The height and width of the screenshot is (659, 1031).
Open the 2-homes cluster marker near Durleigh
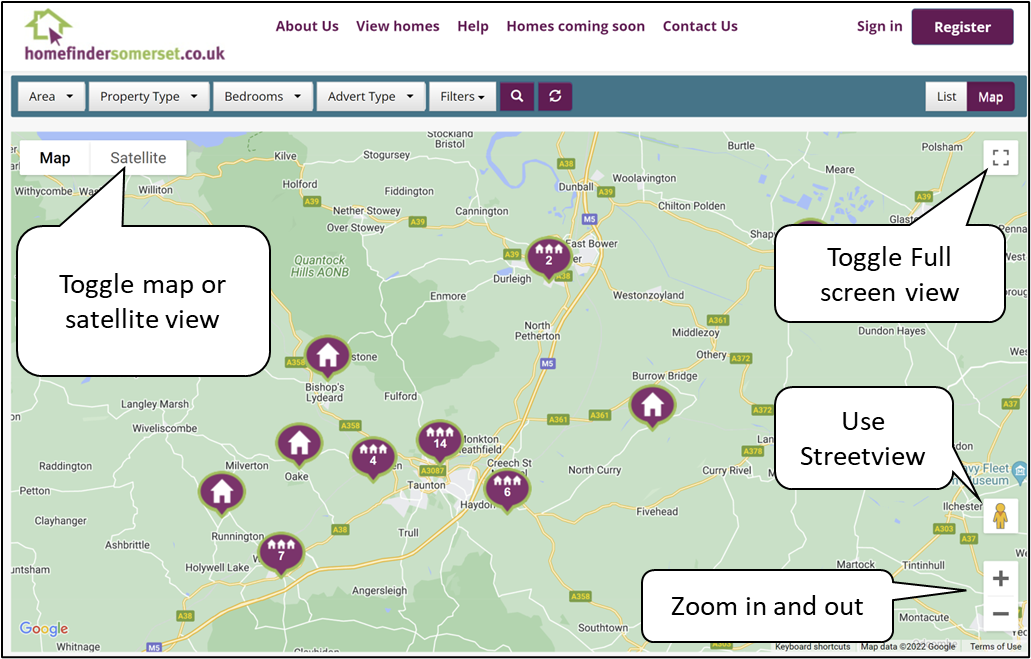coord(549,258)
